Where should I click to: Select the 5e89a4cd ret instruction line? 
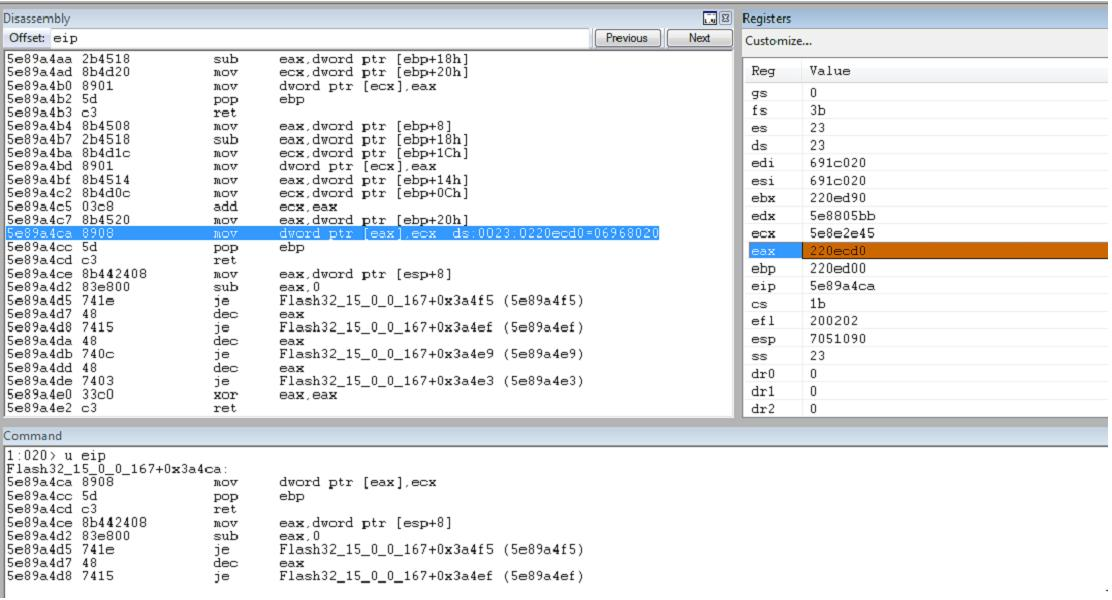pyautogui.click(x=121, y=260)
